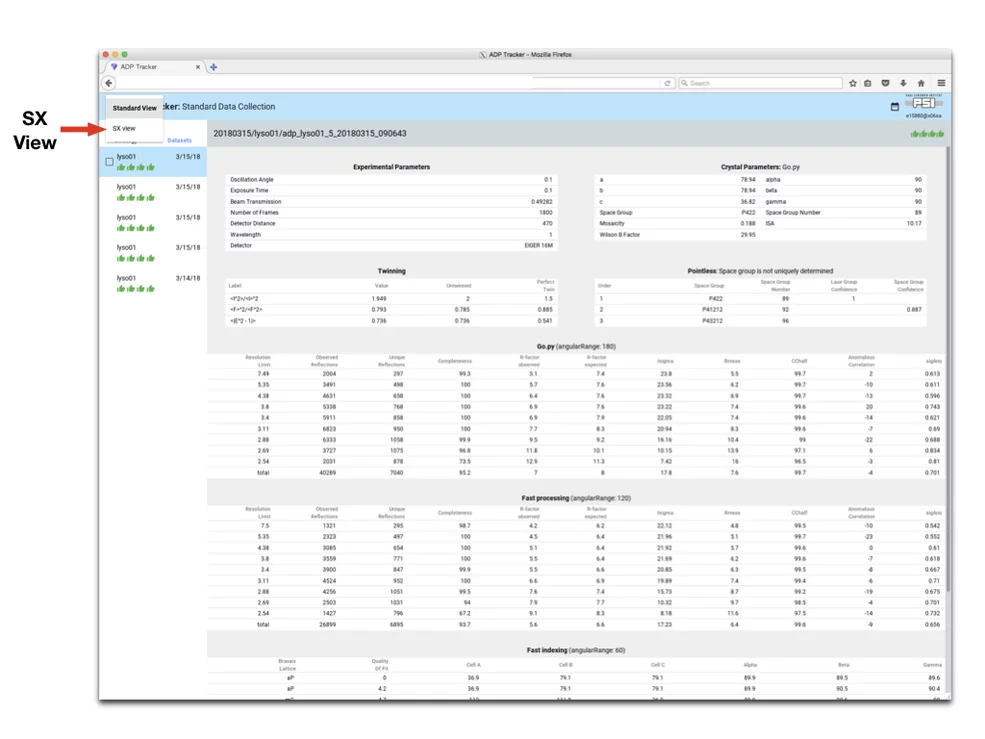Select the Wilson B Factor value 29.95
The height and width of the screenshot is (739, 985).
pyautogui.click(x=748, y=235)
